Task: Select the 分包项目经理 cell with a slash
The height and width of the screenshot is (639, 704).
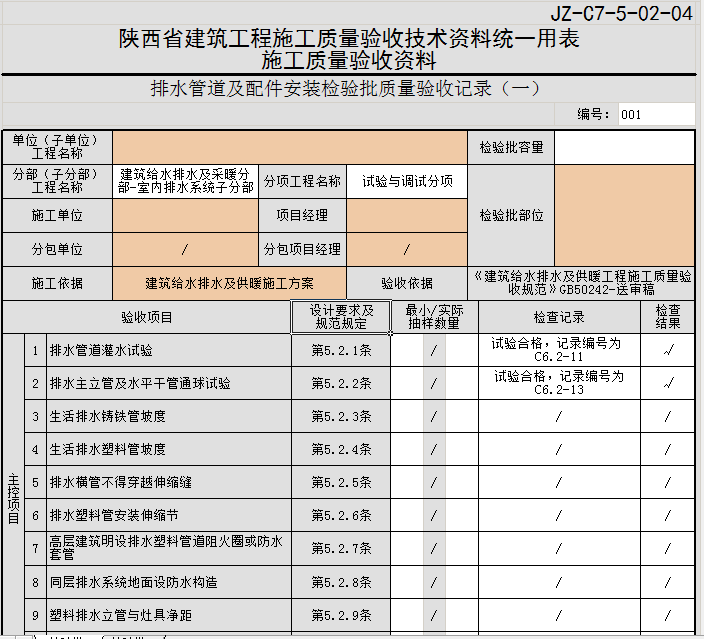Action: coord(407,249)
